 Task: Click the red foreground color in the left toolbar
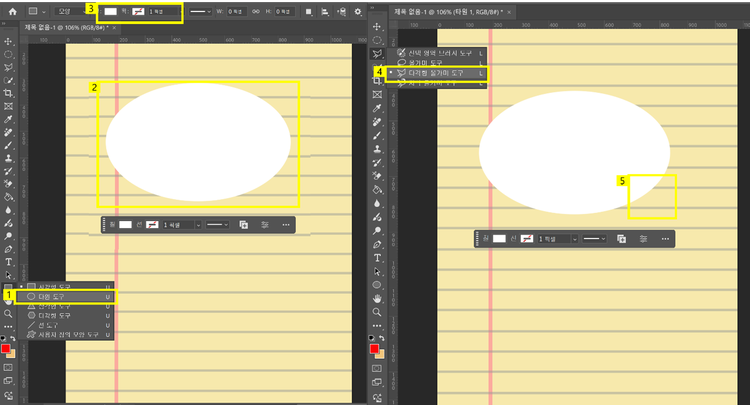pos(6,349)
